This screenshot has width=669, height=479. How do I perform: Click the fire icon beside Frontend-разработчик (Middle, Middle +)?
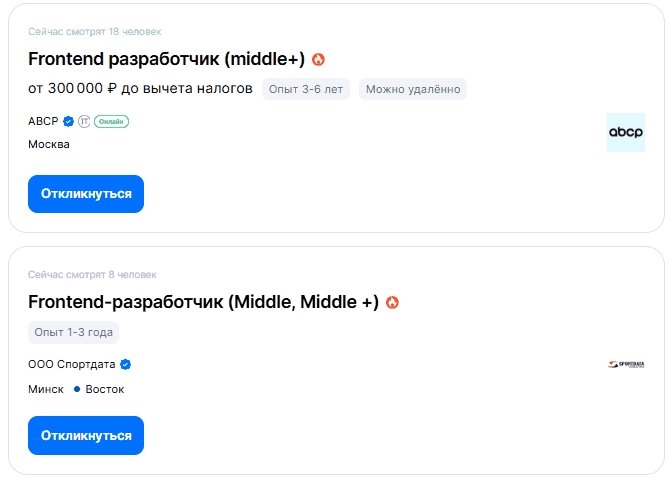[392, 302]
